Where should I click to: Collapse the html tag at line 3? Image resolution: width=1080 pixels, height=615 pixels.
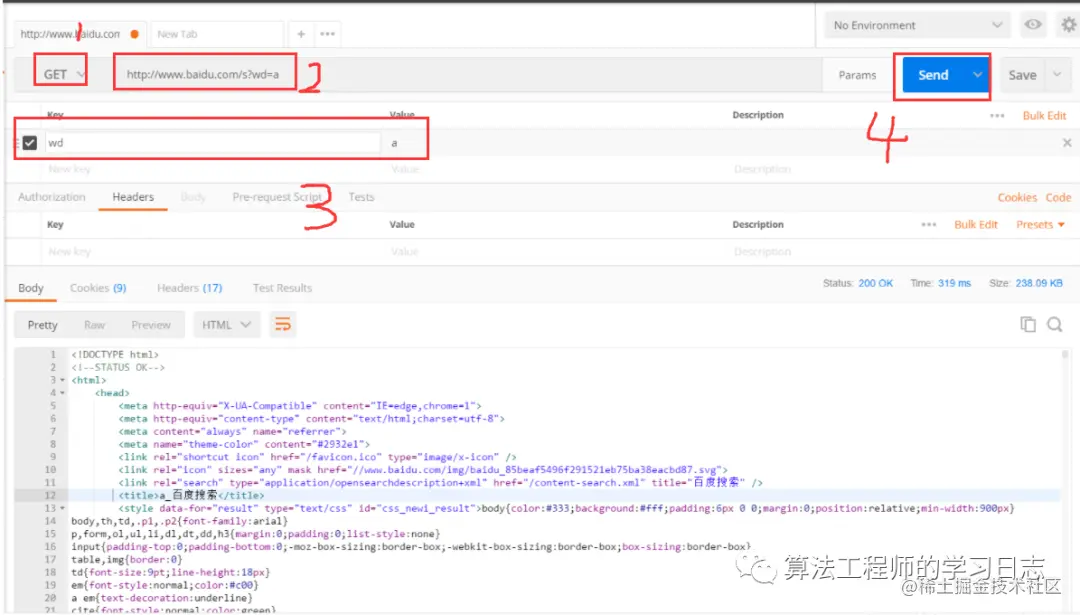point(63,380)
